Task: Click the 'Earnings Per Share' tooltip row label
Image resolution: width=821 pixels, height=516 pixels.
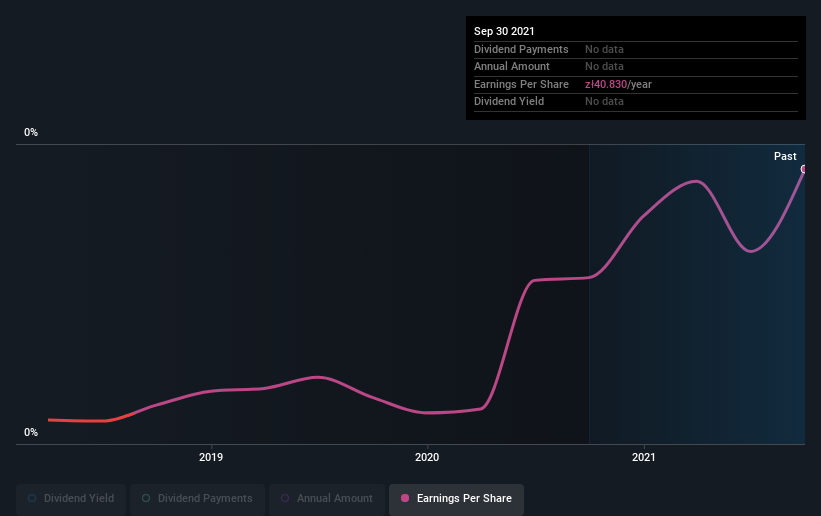Action: (x=521, y=84)
